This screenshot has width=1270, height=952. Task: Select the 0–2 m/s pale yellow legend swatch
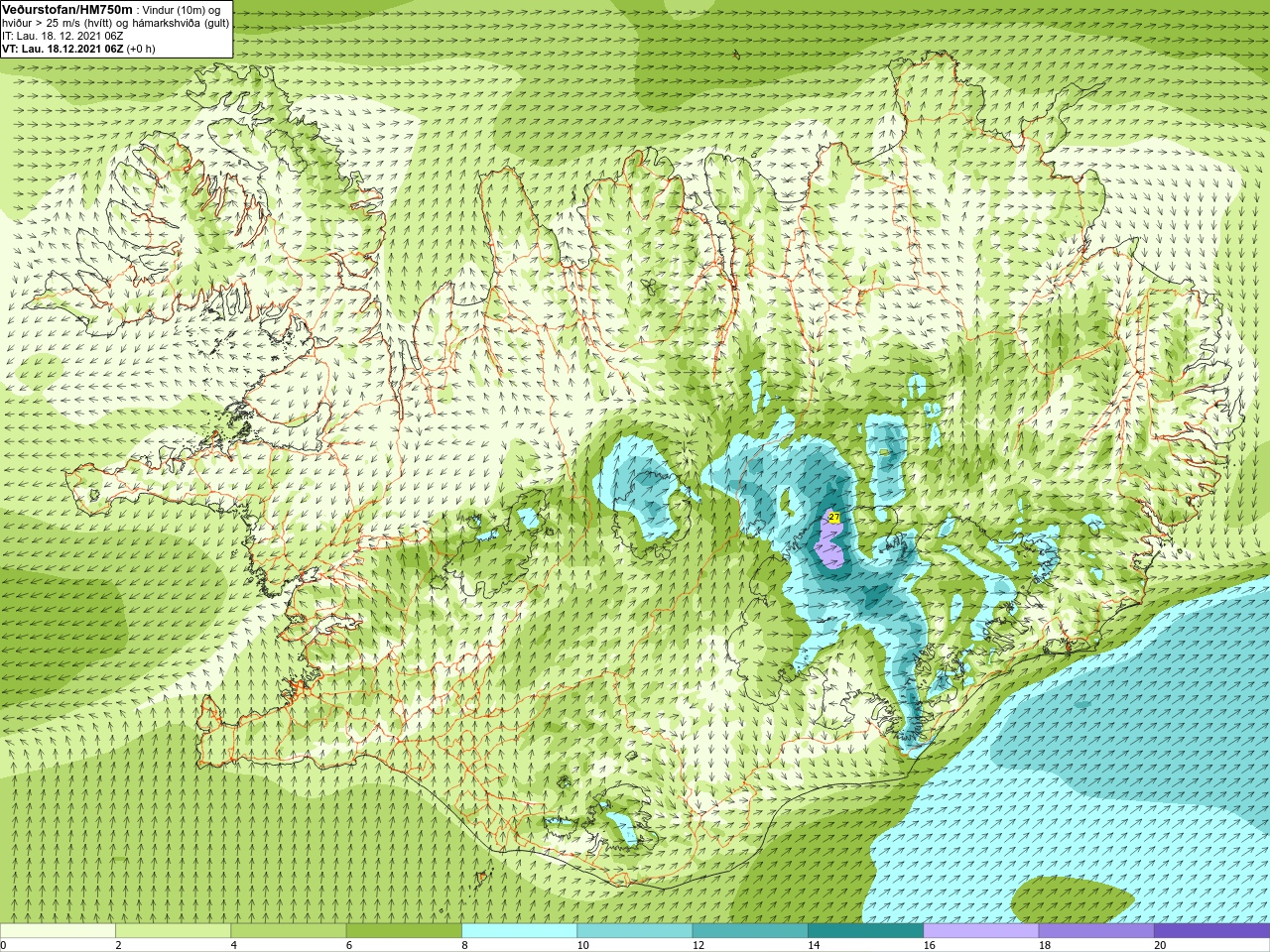(58, 931)
